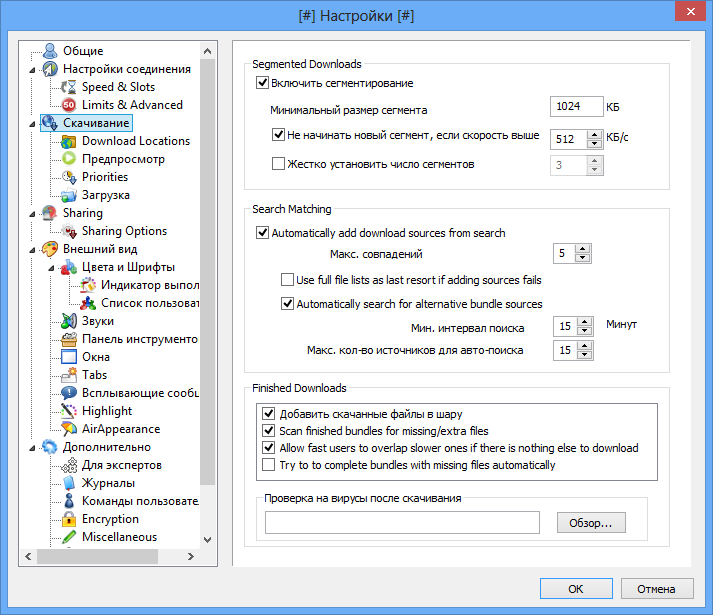This screenshot has height=615, width=713.
Task: Select the Miscellaneous settings page
Action: pos(120,537)
